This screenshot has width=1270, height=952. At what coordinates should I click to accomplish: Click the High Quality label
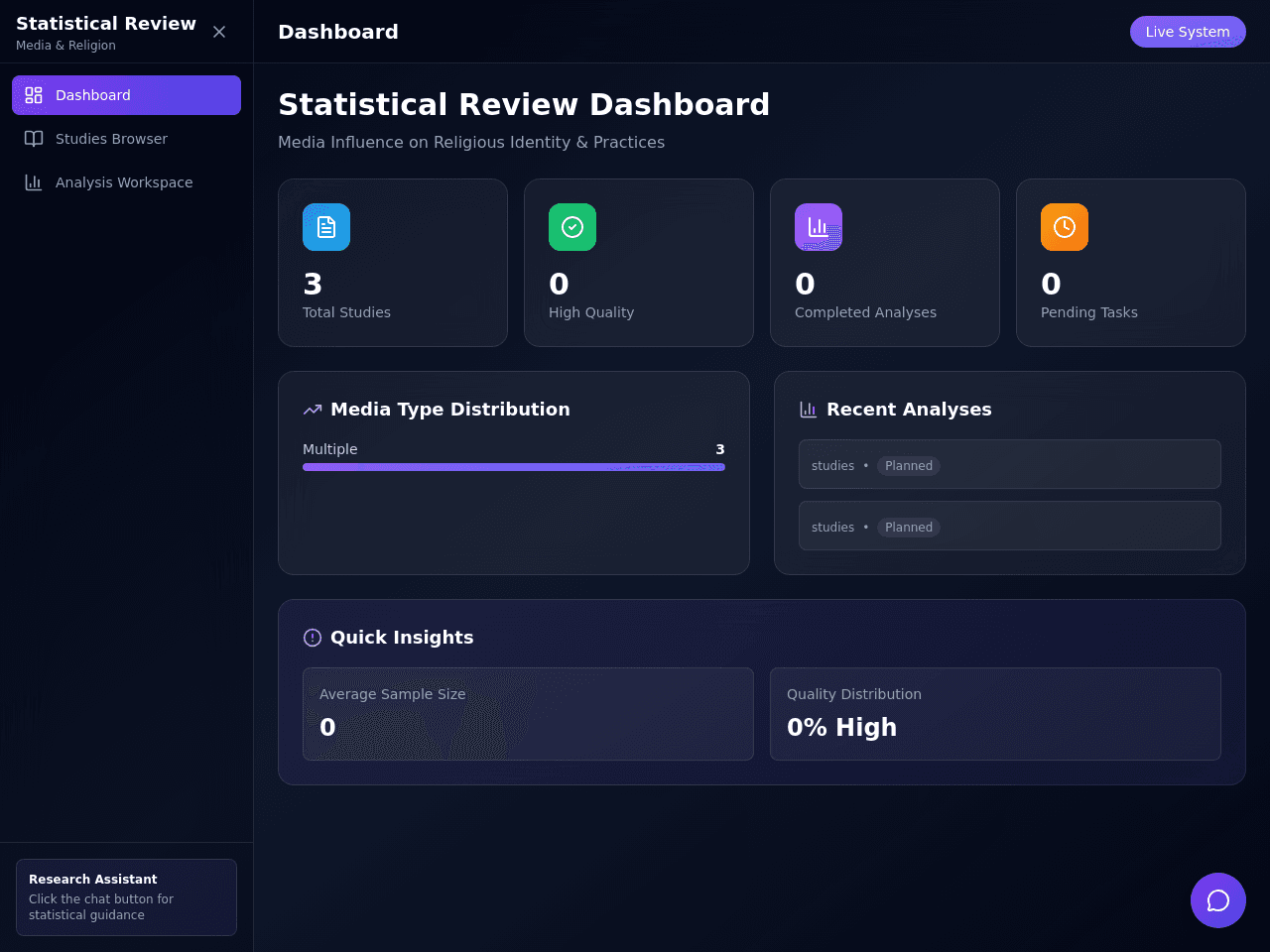(591, 312)
